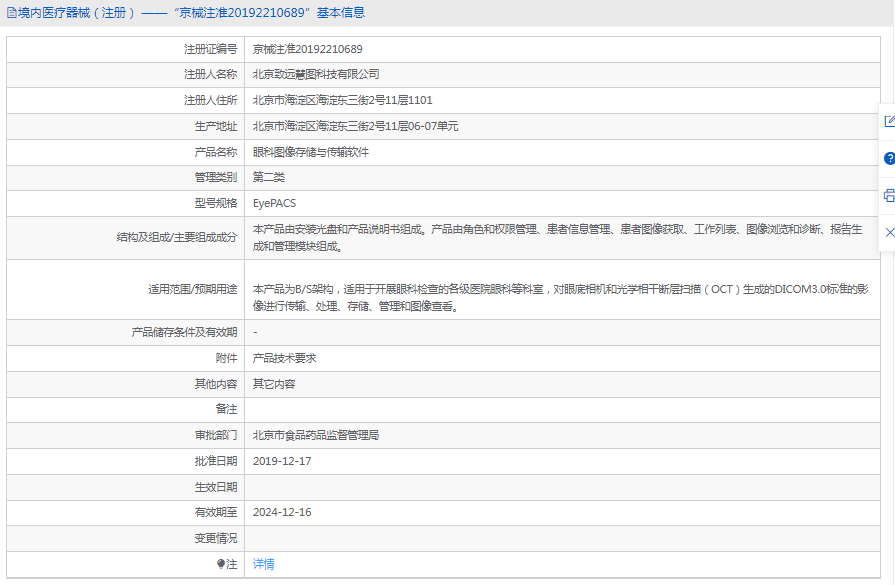The image size is (895, 585).
Task: Click the expiry date 2024-12-16
Action: tap(282, 512)
